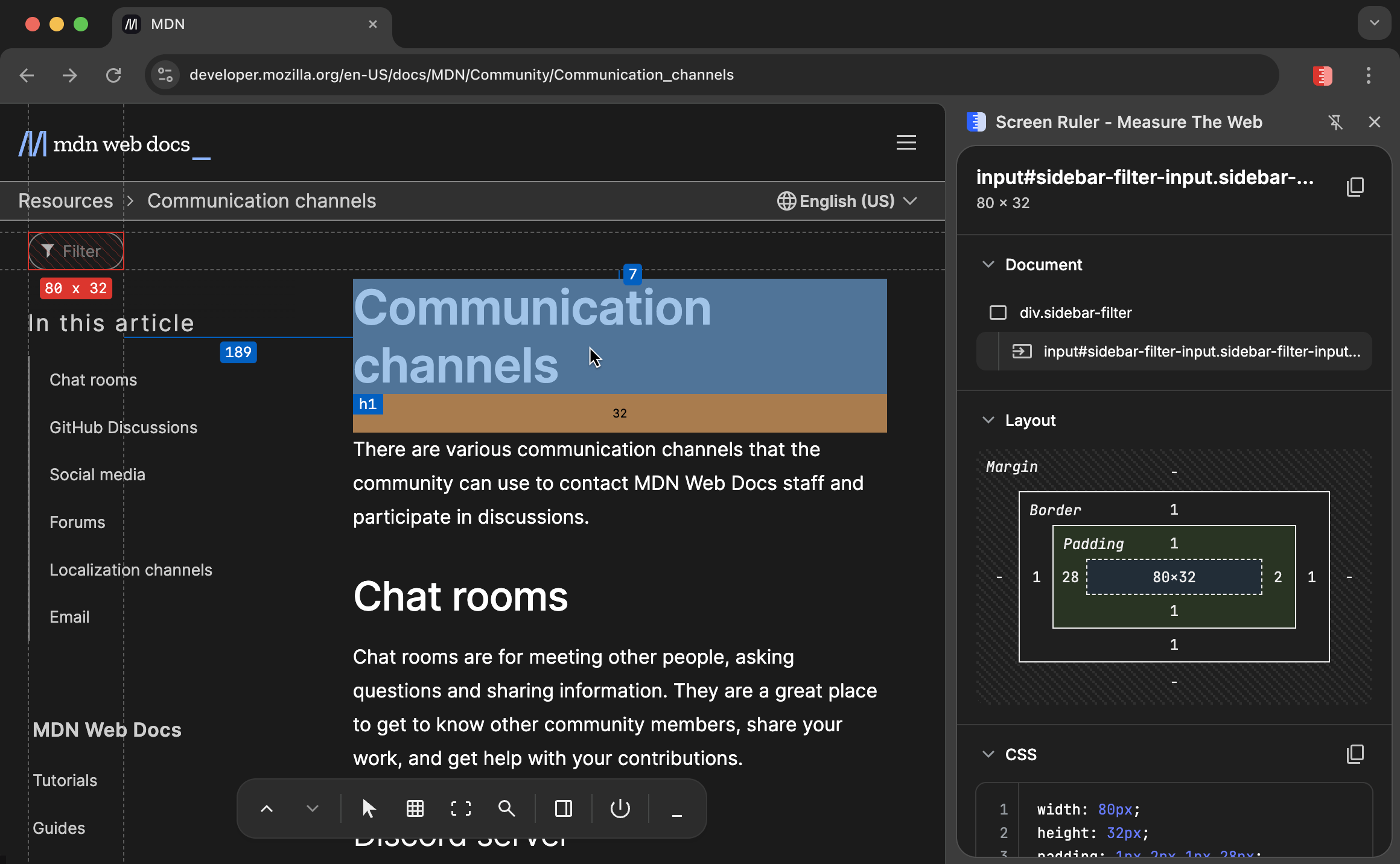1400x864 pixels.
Task: Collapse the Document section
Action: click(988, 264)
